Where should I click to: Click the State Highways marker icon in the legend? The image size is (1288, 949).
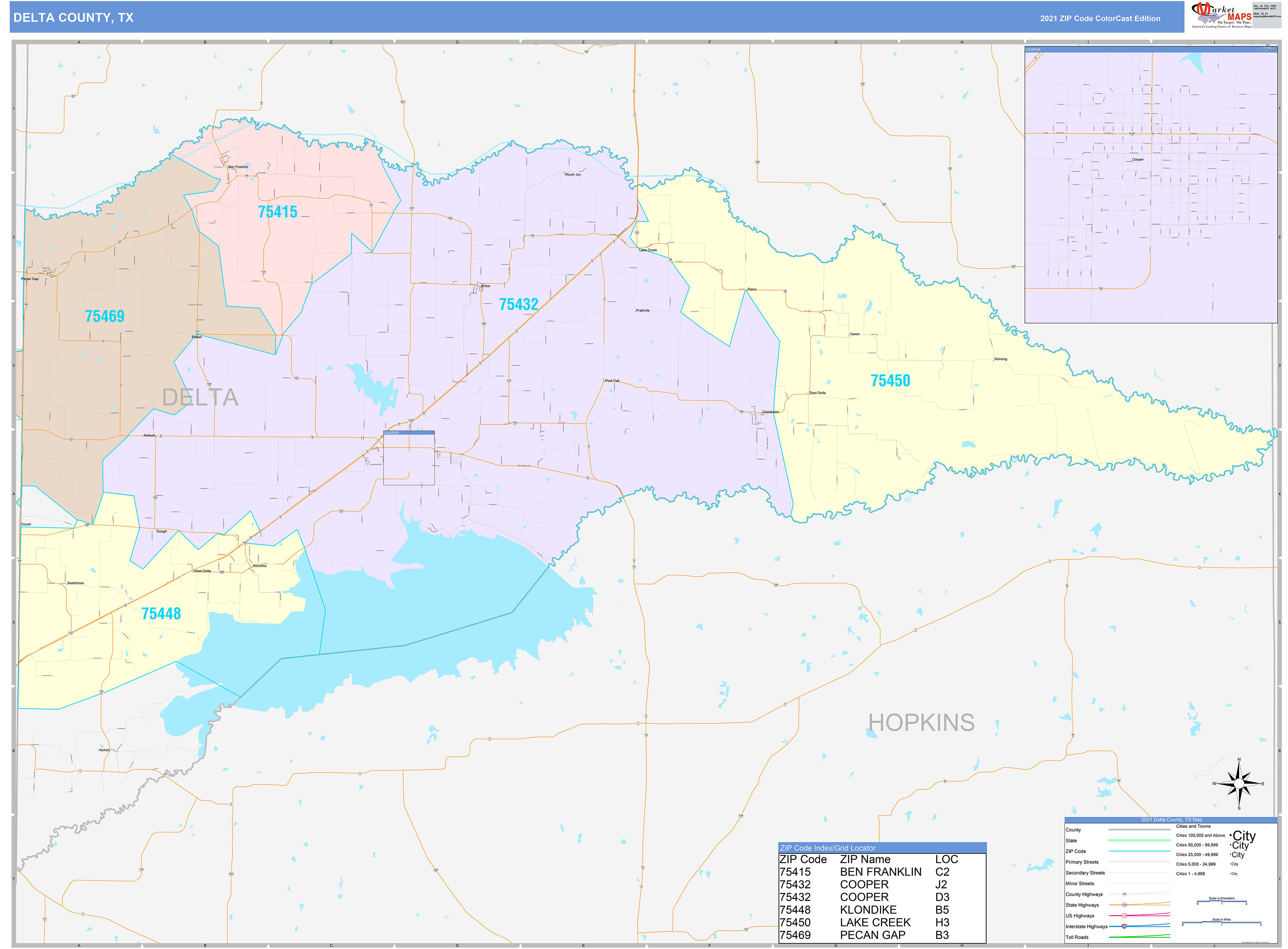click(1124, 905)
